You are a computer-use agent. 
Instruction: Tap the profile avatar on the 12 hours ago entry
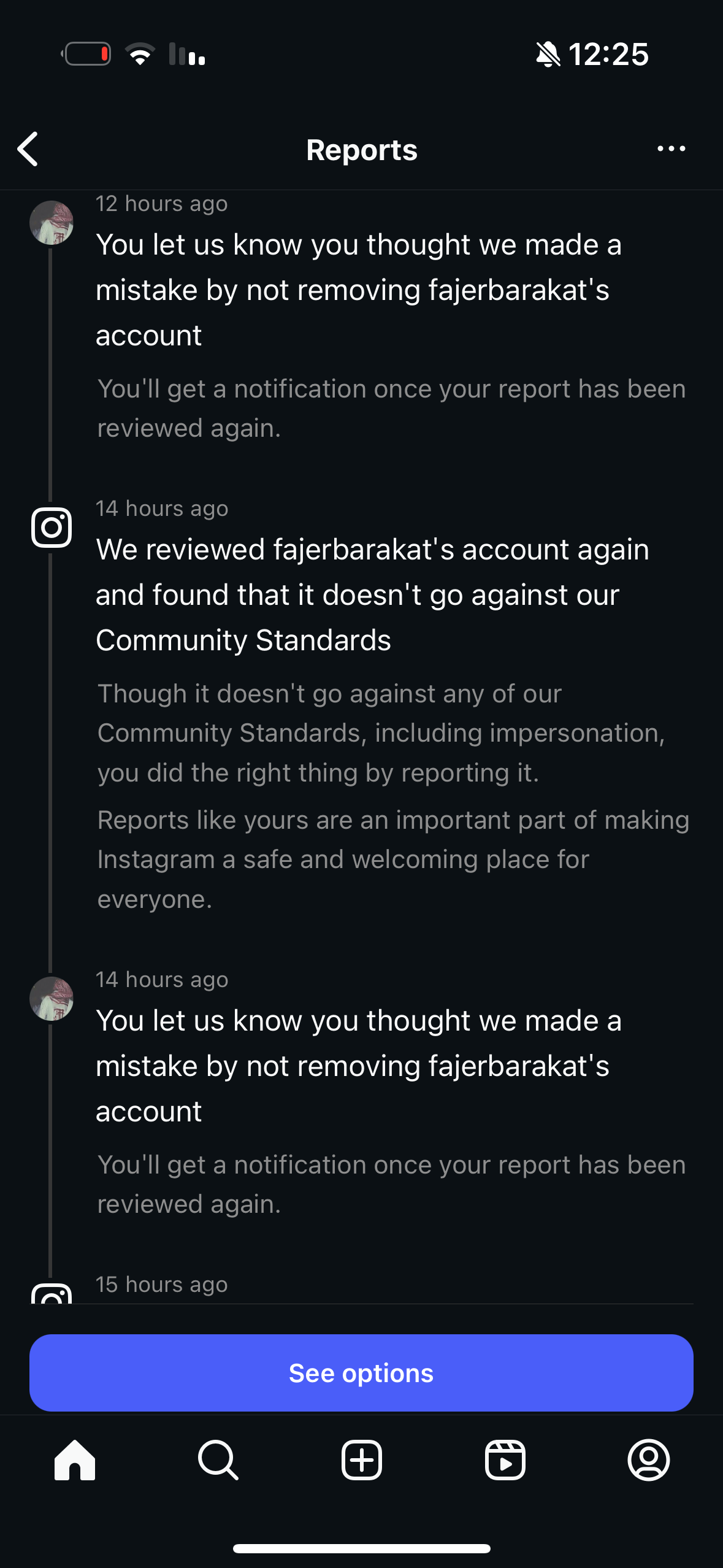coord(52,223)
